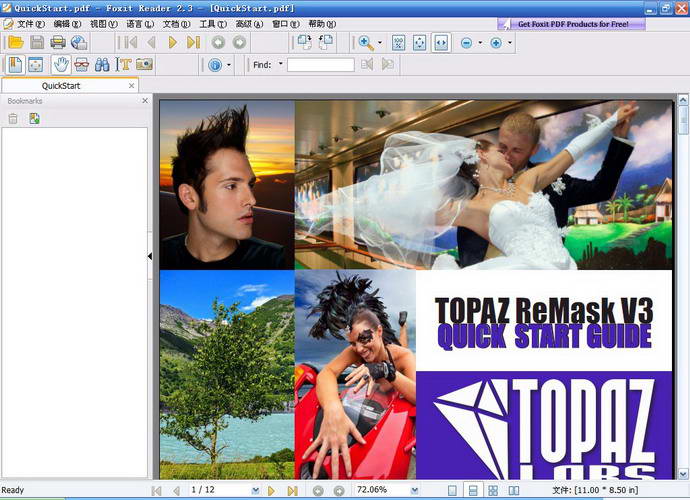Click the delete bookmark trash icon
Screen dimensions: 690x500
pyautogui.click(x=13, y=118)
